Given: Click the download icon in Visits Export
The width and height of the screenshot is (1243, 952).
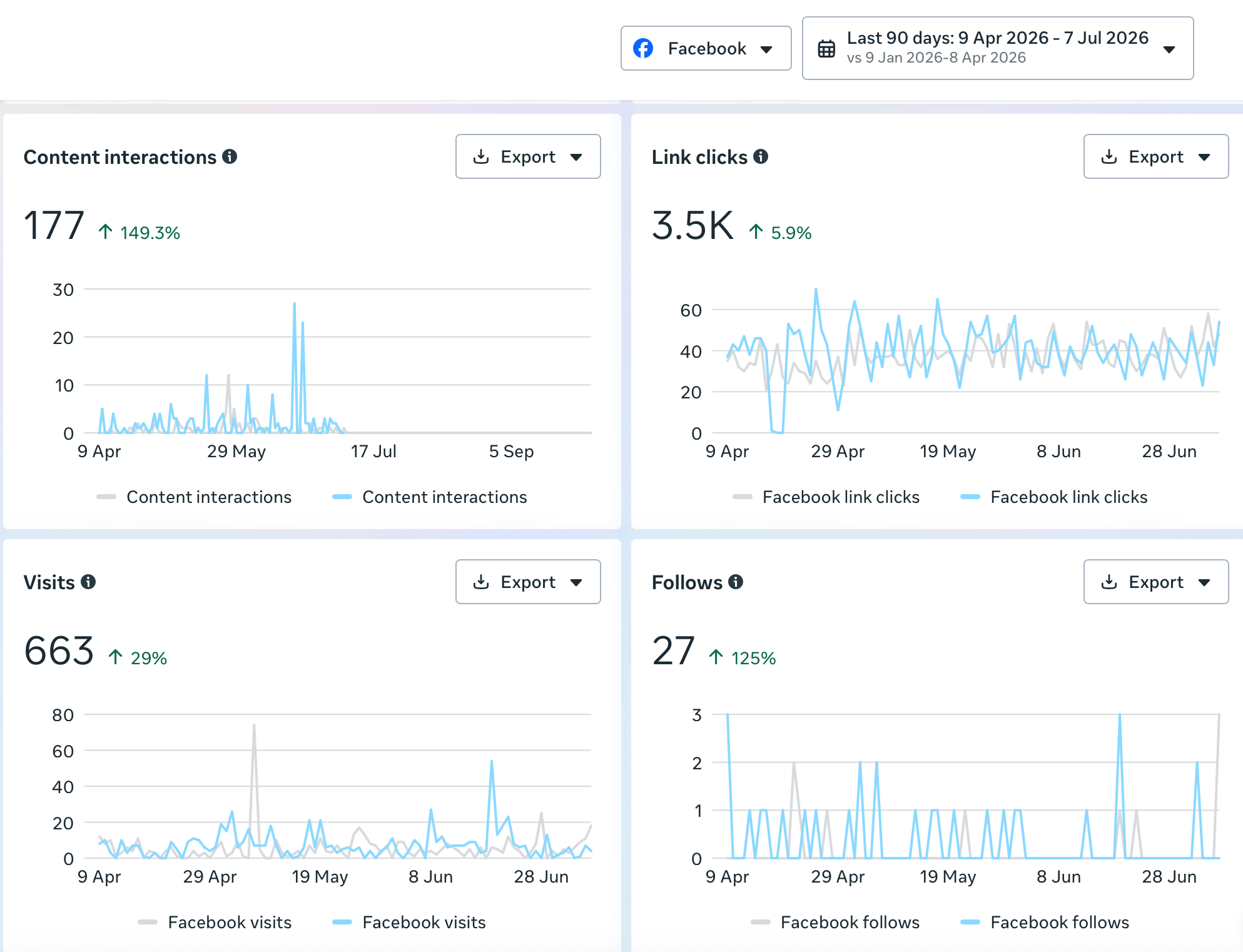Looking at the screenshot, I should click(481, 582).
